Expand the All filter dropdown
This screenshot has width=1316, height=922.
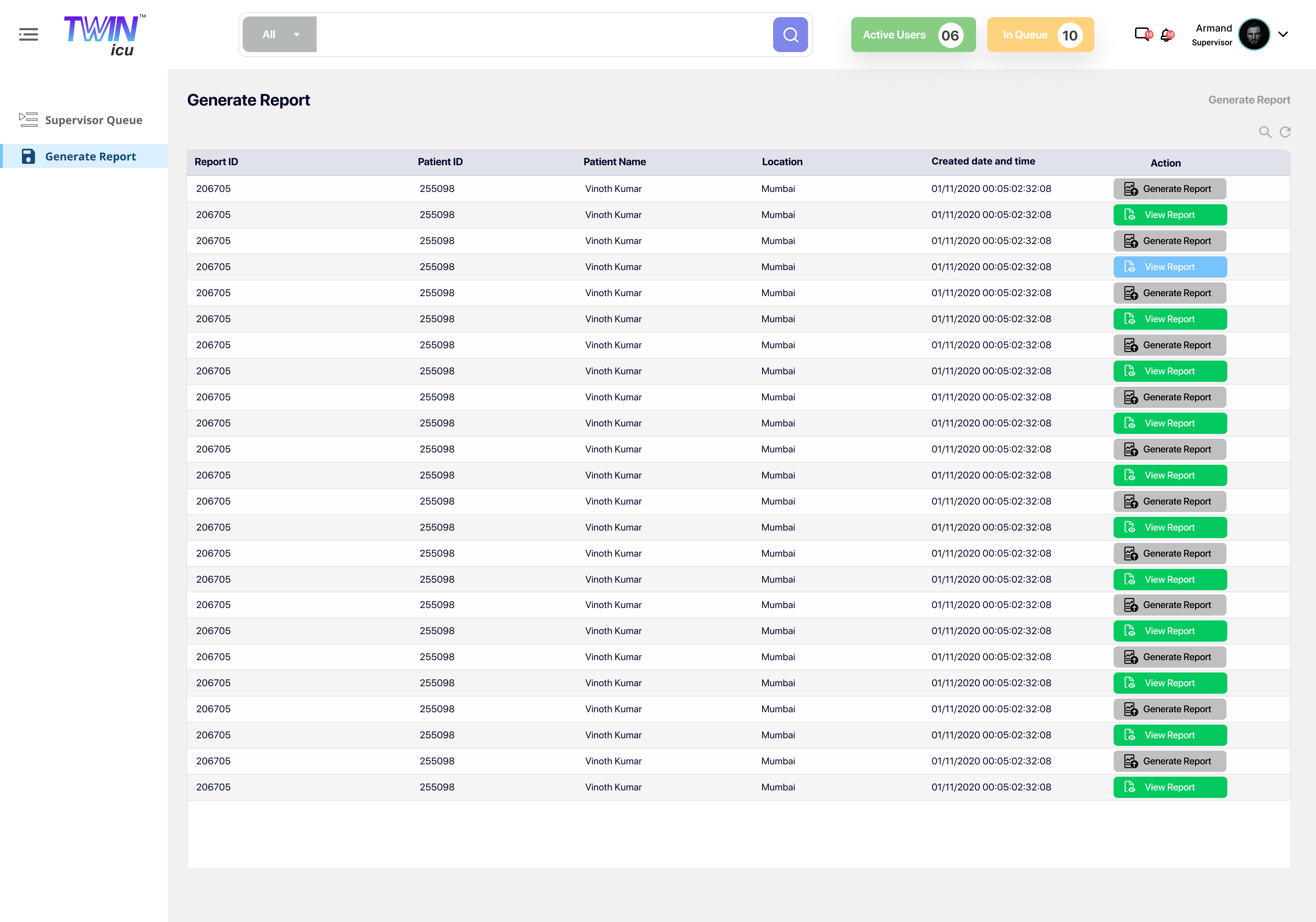[x=280, y=34]
